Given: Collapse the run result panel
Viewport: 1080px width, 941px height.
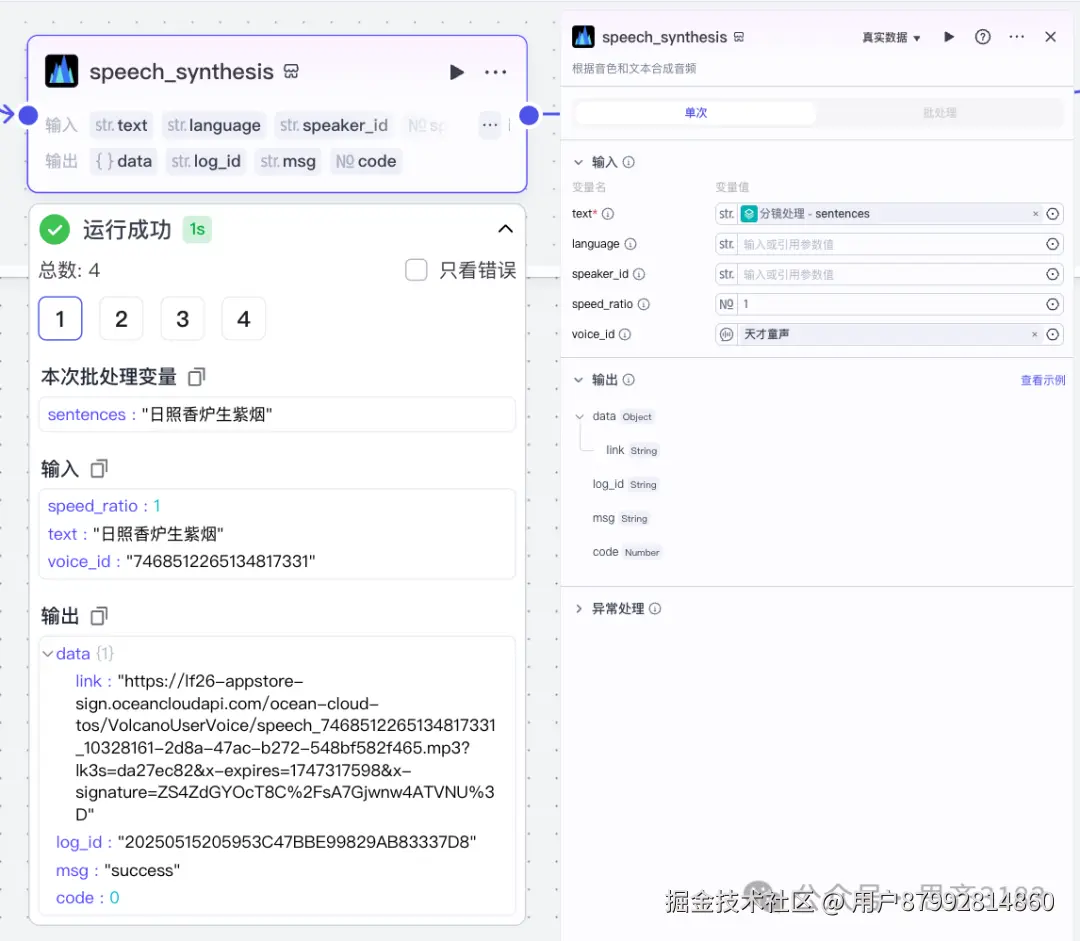Looking at the screenshot, I should pyautogui.click(x=505, y=229).
